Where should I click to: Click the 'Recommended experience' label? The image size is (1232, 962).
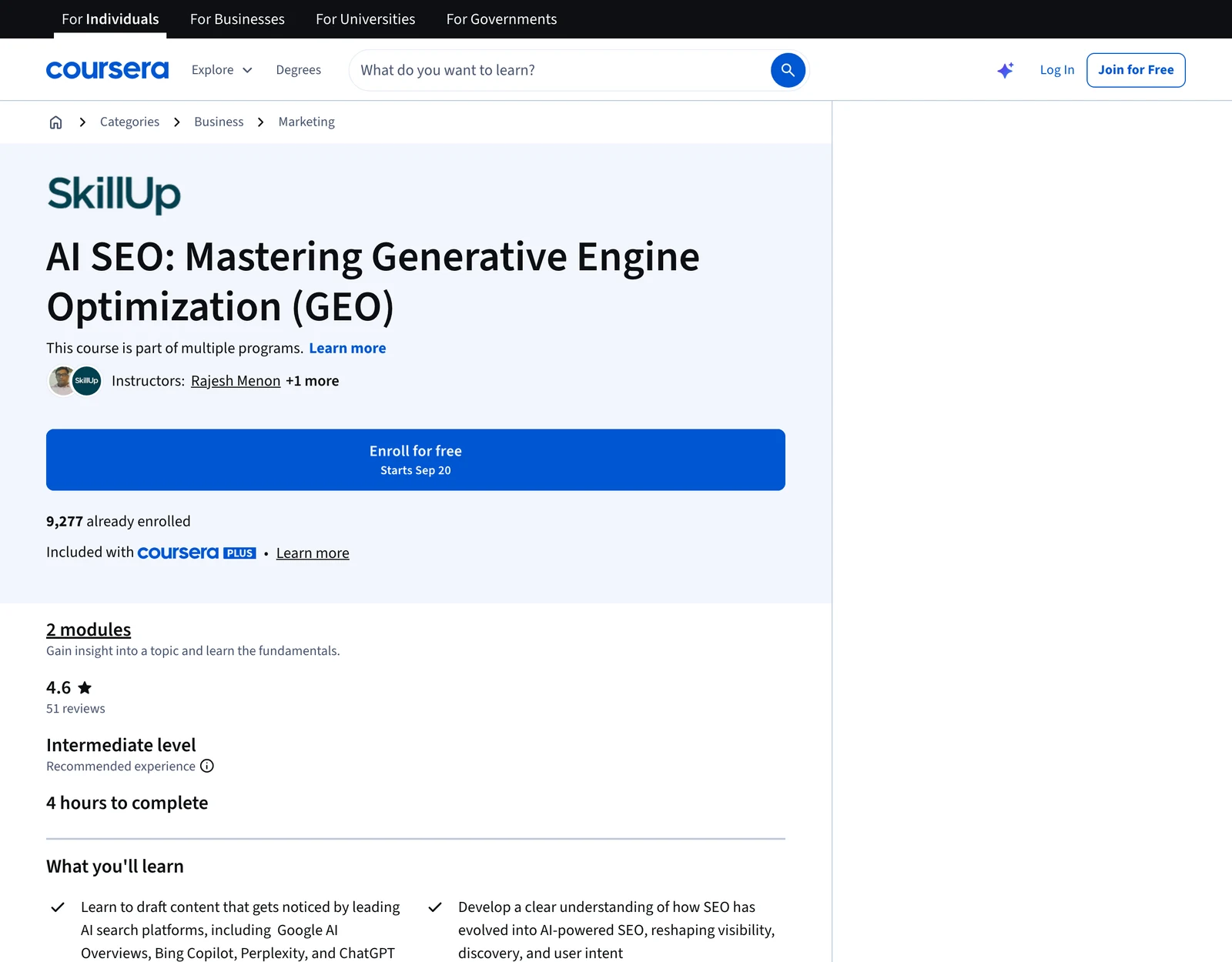pyautogui.click(x=121, y=767)
